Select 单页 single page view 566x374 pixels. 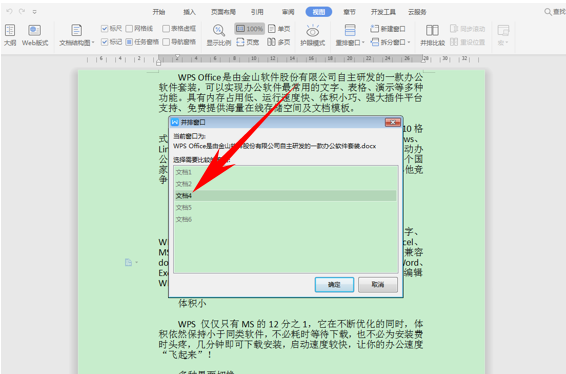coord(279,29)
